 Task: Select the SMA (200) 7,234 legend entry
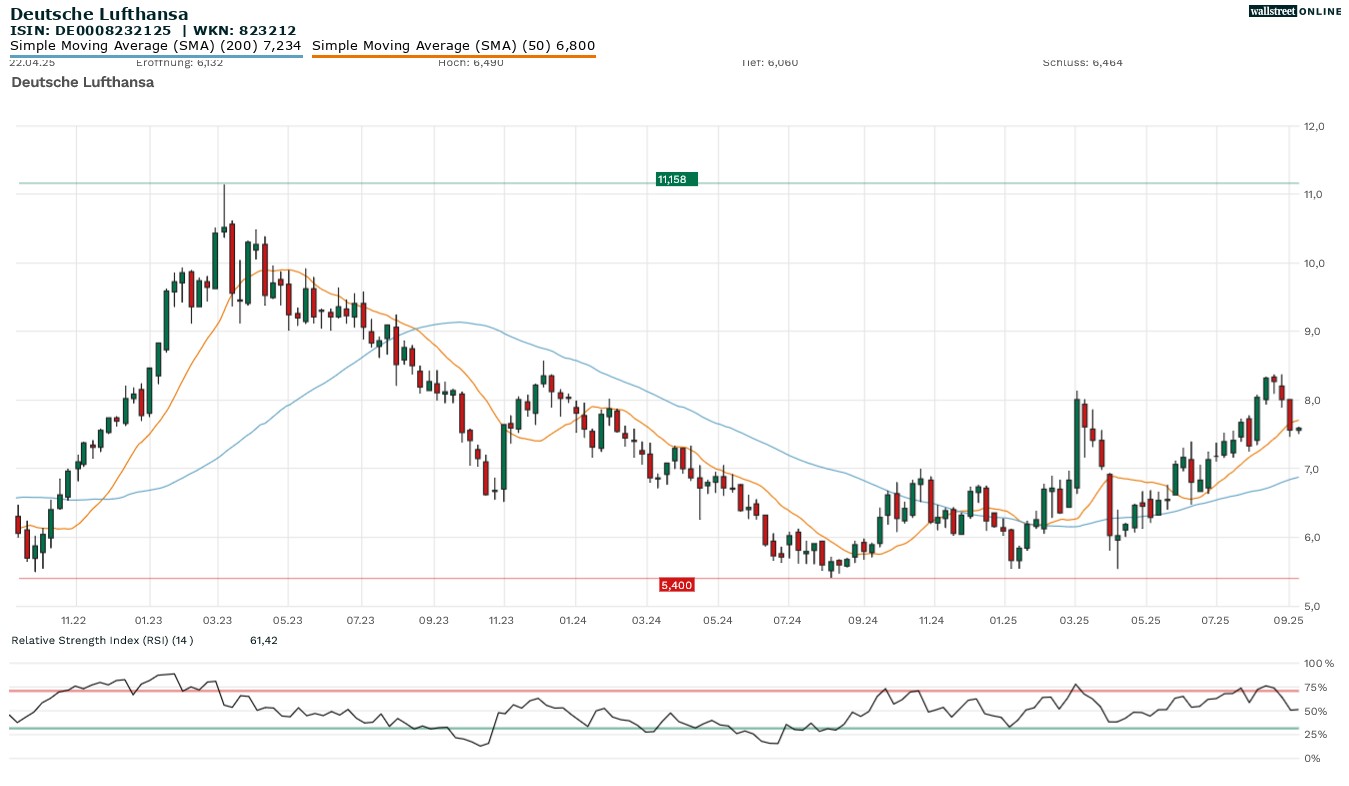(156, 45)
